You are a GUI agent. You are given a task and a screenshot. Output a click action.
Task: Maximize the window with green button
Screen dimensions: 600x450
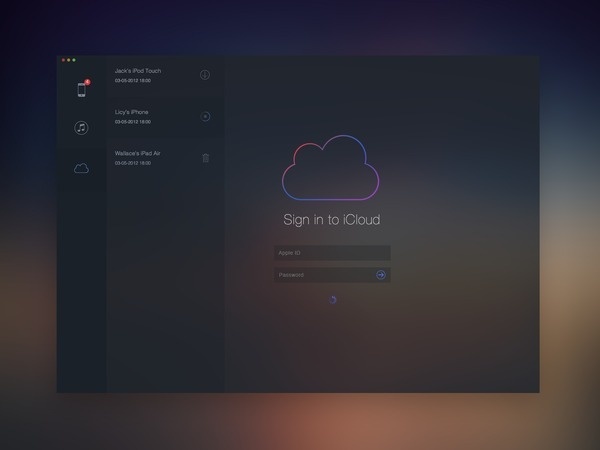(74, 60)
